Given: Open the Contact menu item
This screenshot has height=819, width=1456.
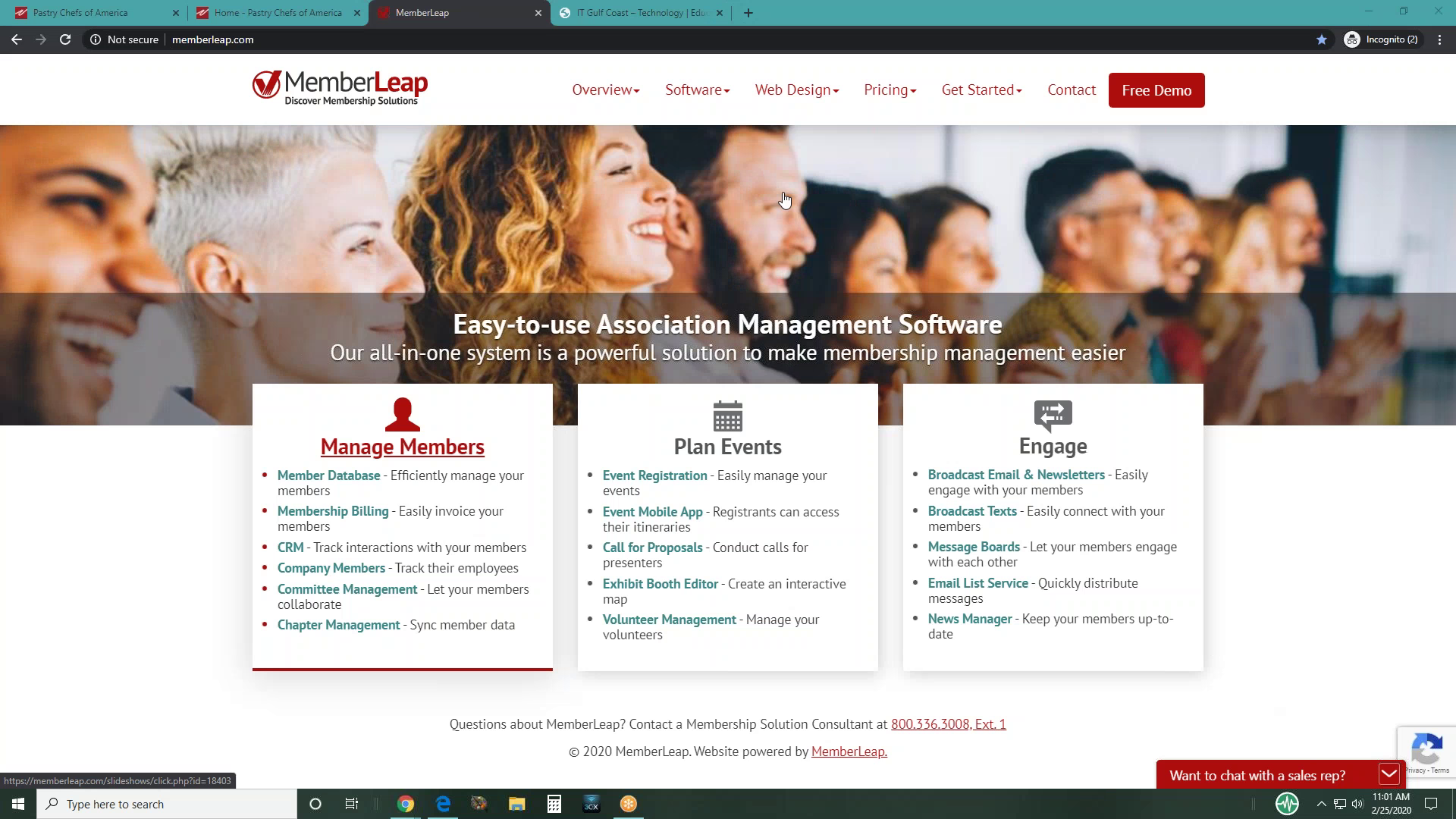Looking at the screenshot, I should (x=1072, y=90).
